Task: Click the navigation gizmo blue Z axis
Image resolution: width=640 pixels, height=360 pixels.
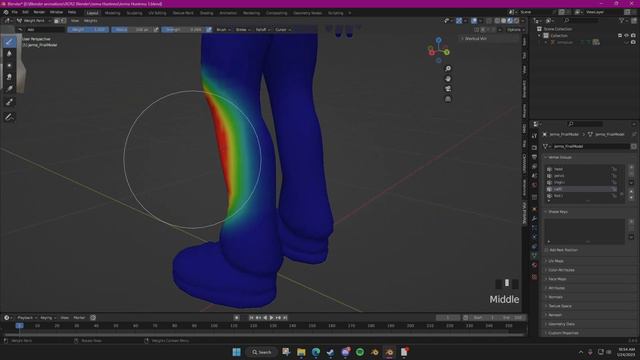Action: [x=438, y=40]
